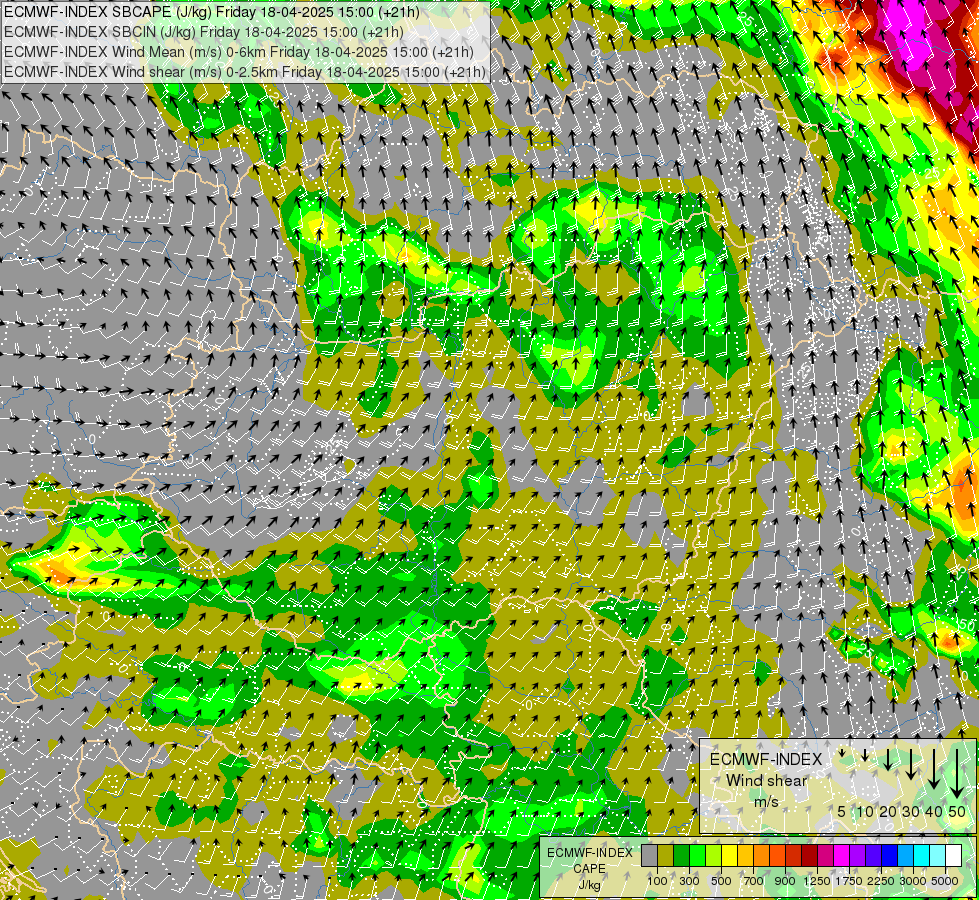Screen dimensions: 979x900
Task: Click the 5 m/s wind shear arrow
Action: pyautogui.click(x=842, y=753)
